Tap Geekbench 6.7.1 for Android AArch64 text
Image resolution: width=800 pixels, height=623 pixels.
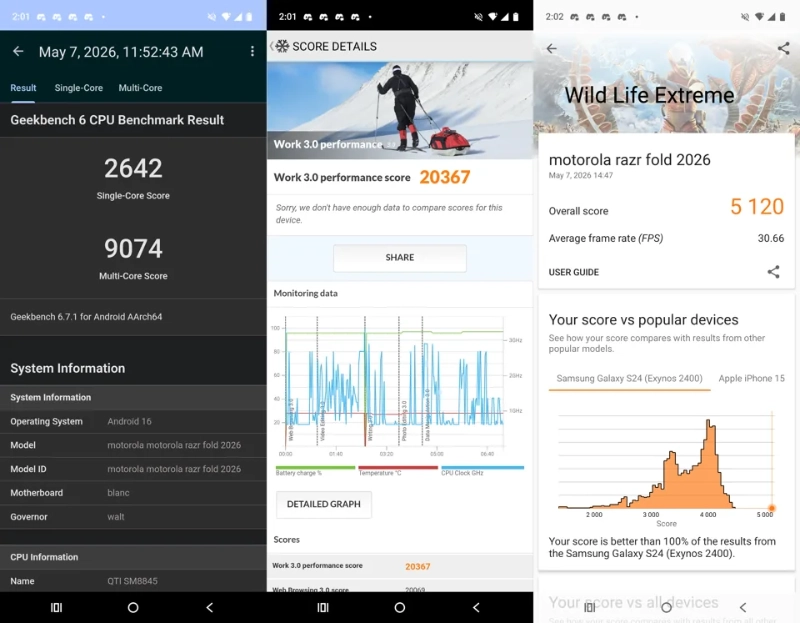coord(86,317)
